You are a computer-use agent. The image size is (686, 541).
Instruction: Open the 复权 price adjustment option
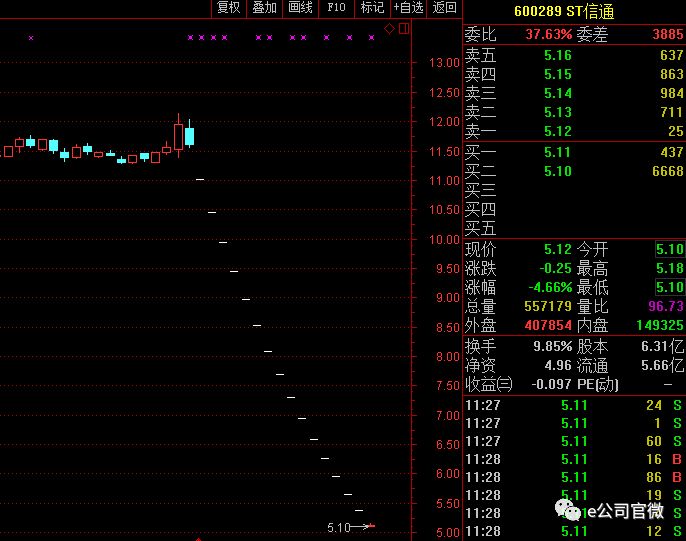tap(228, 8)
